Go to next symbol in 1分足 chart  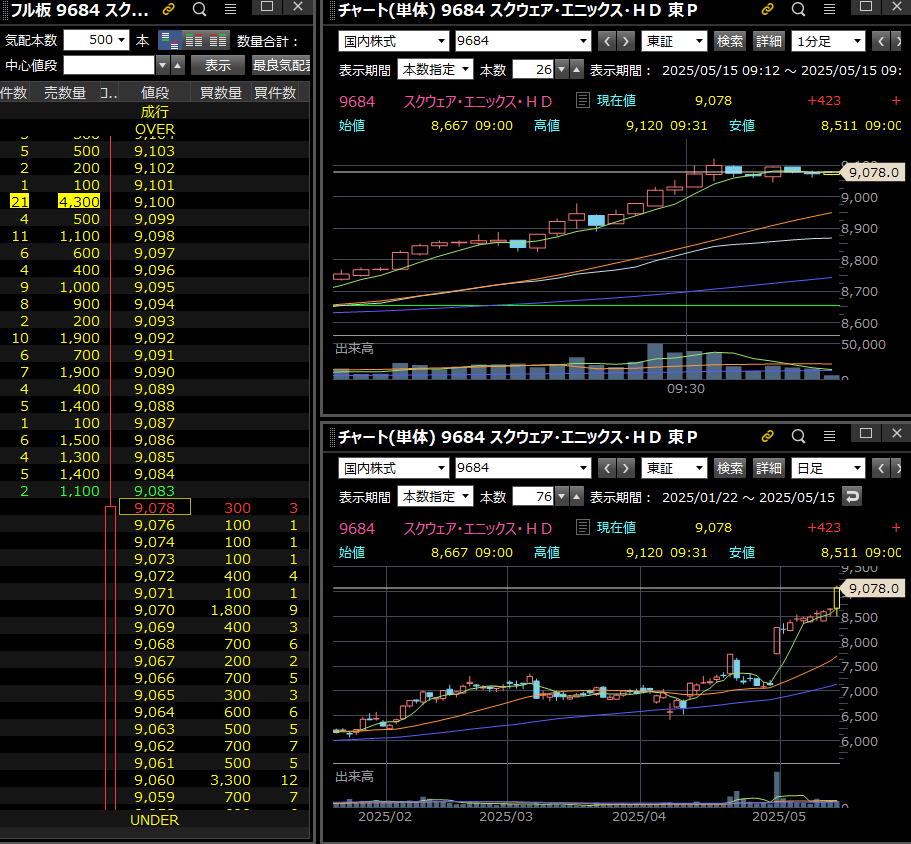[625, 41]
